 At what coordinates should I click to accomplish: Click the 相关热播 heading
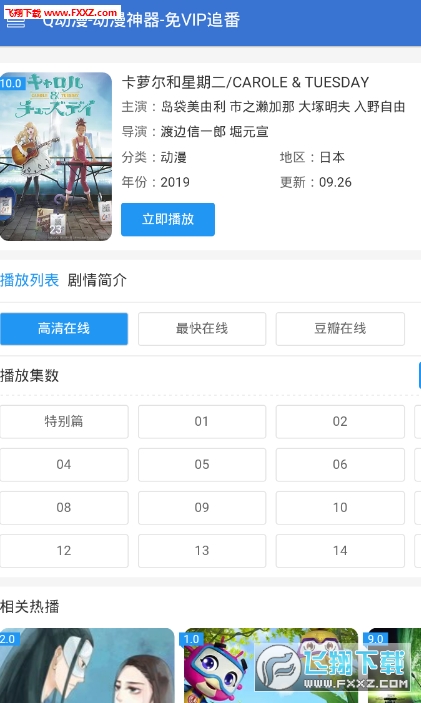(x=30, y=607)
